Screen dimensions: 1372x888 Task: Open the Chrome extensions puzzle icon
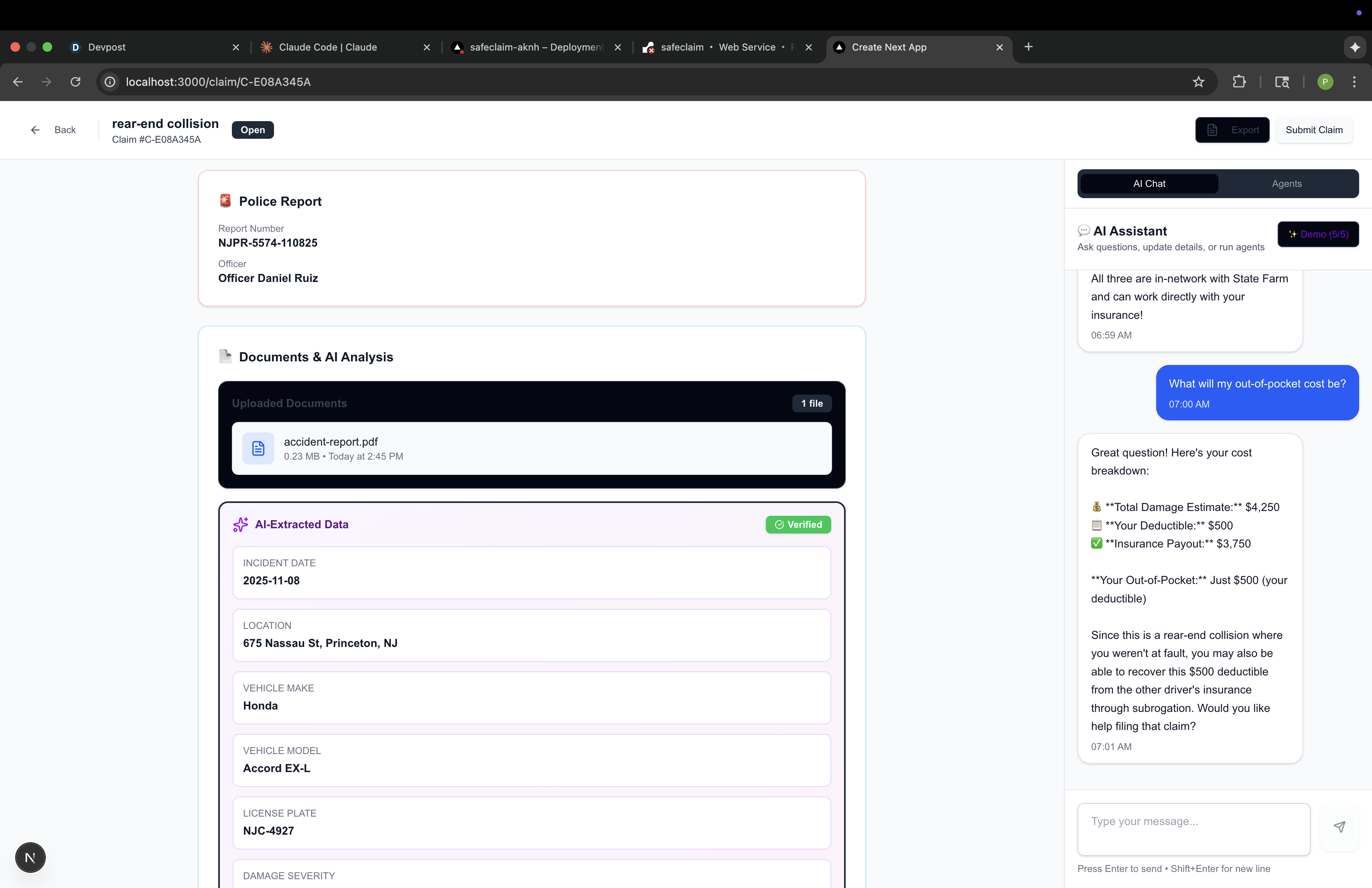click(1239, 82)
